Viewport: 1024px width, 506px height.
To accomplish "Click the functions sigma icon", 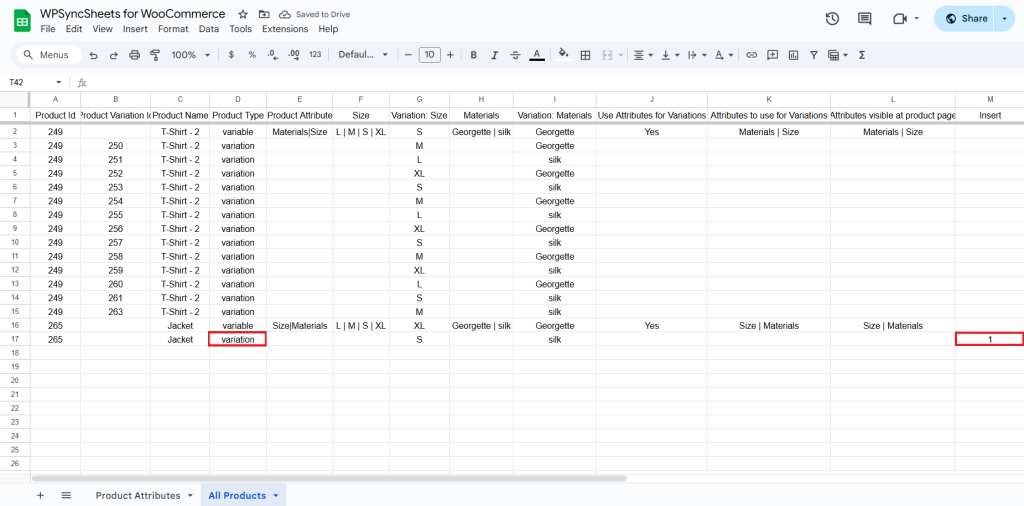I will [862, 55].
